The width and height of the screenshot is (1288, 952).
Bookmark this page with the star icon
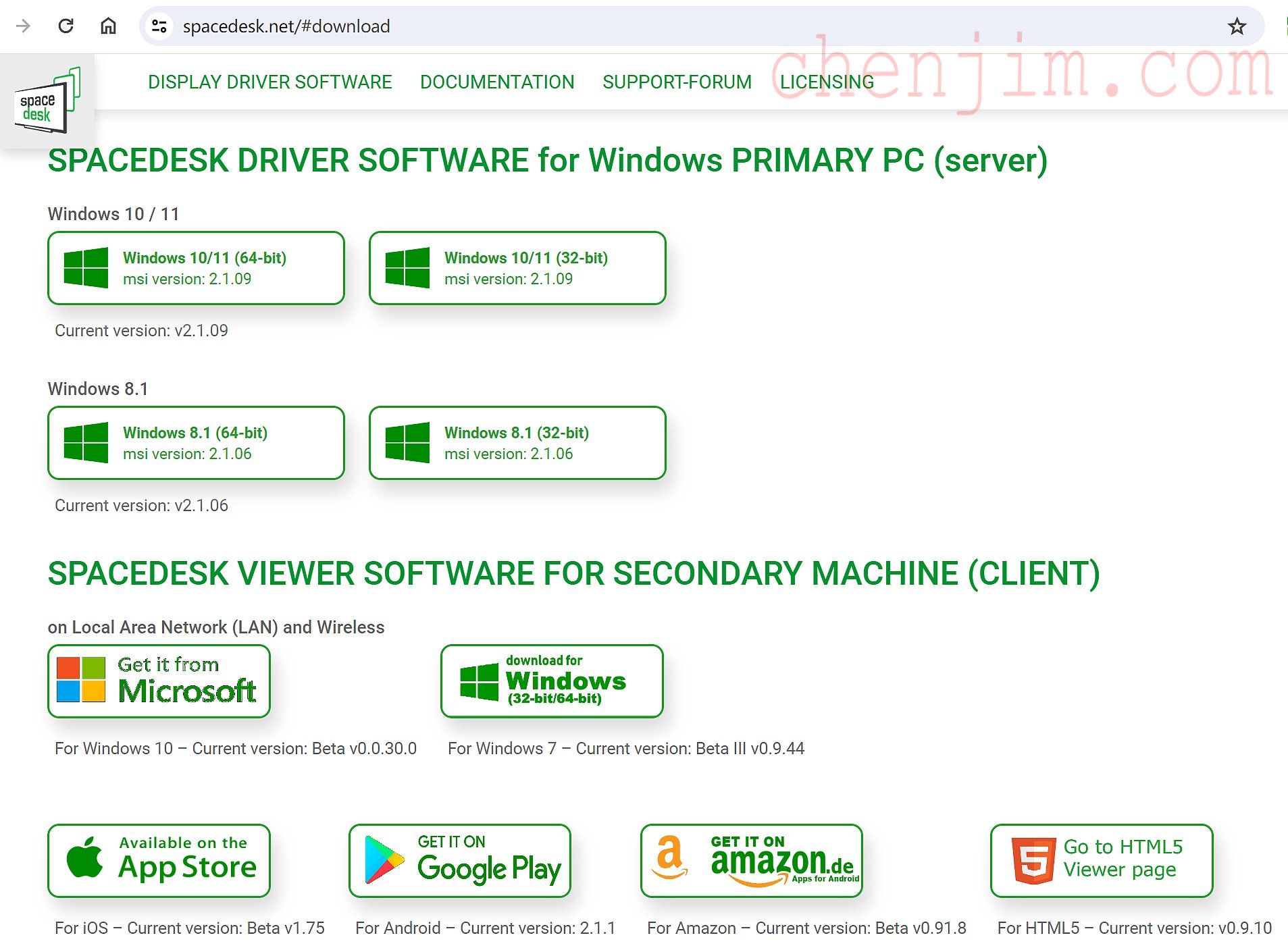pos(1237,26)
